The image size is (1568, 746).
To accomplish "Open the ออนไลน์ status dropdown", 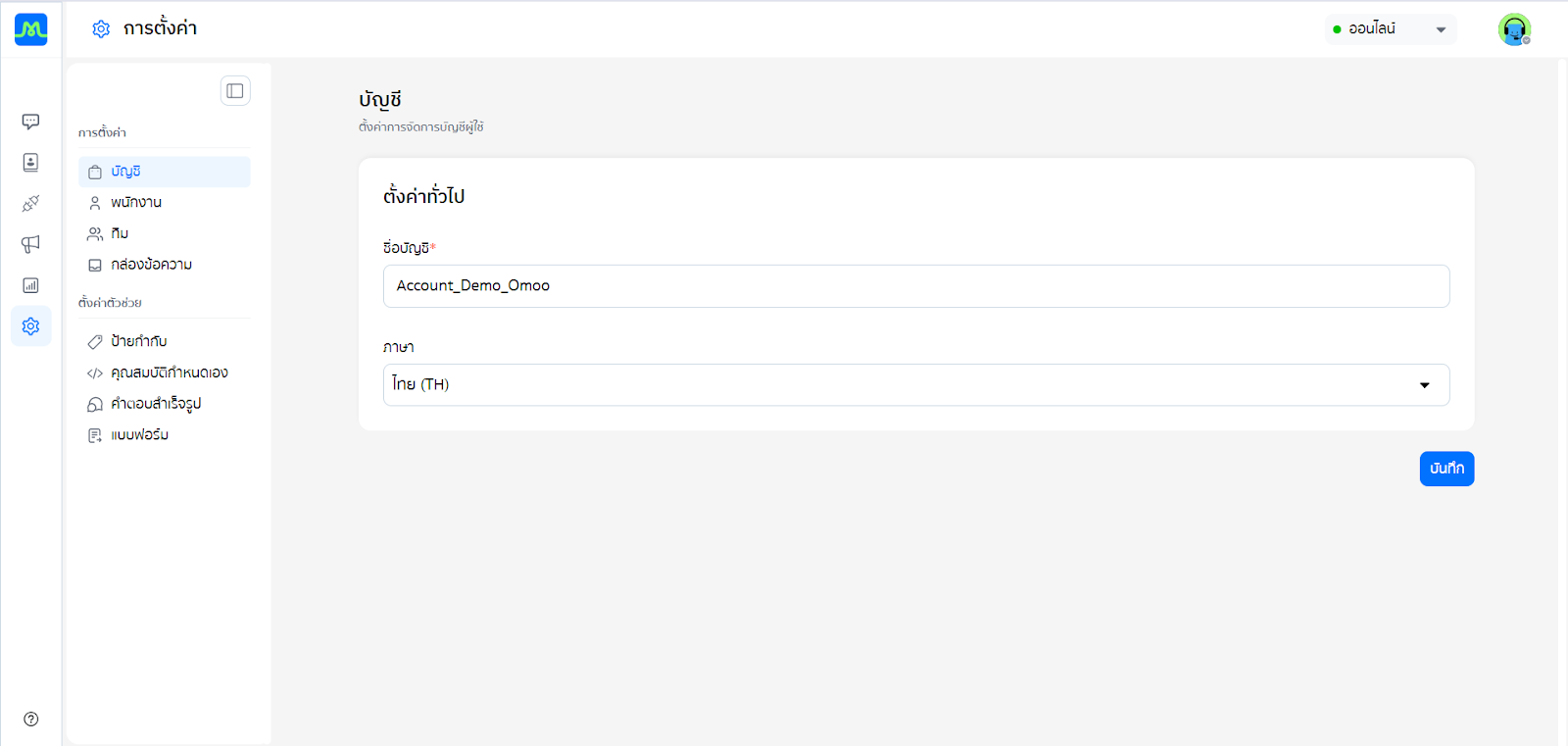I will coord(1391,29).
